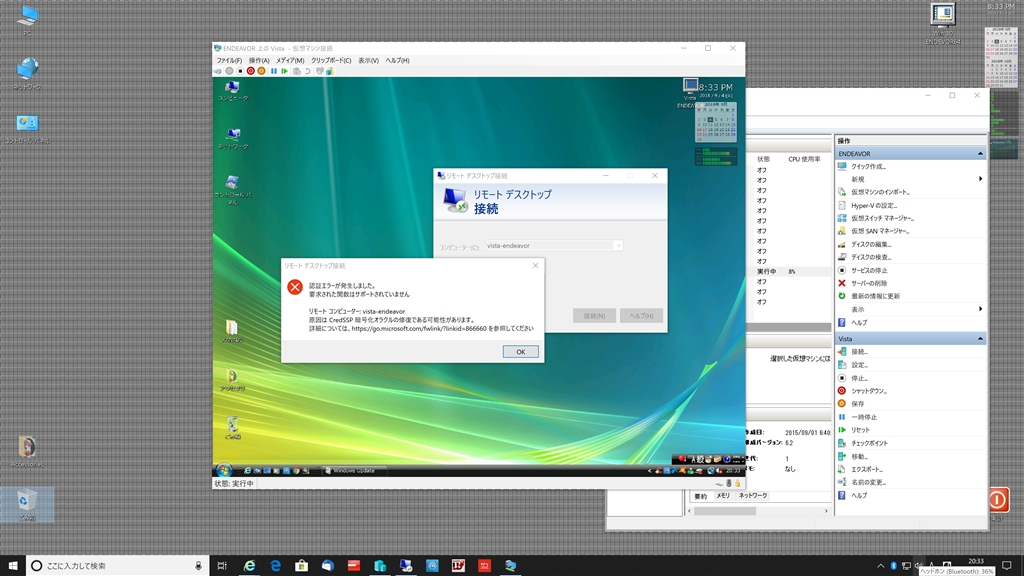Viewport: 1024px width, 576px height.
Task: Click the red Shut Down icon in VM toolbar
Action: click(x=251, y=71)
